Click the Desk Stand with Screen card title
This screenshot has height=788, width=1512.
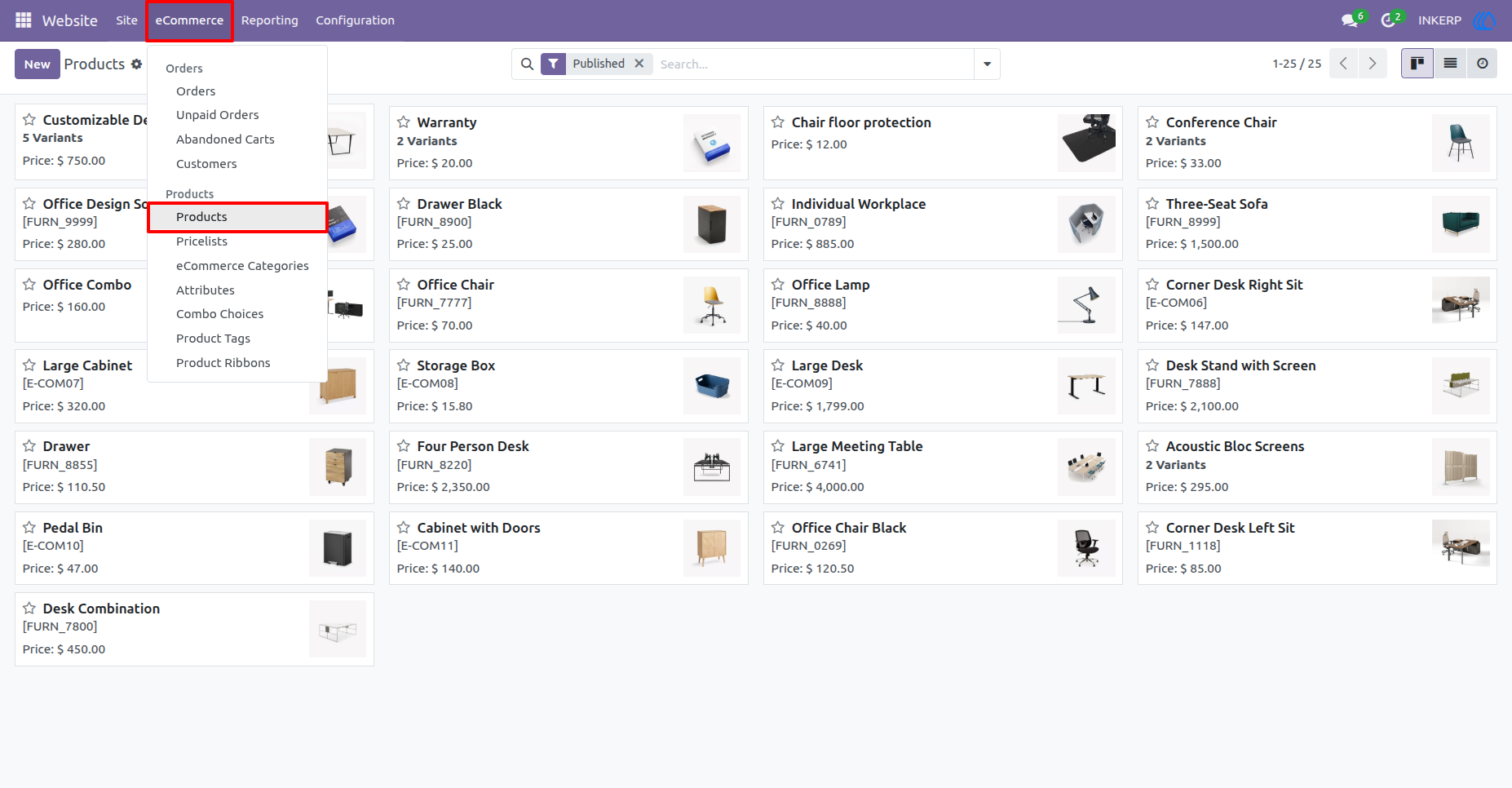coord(1240,365)
